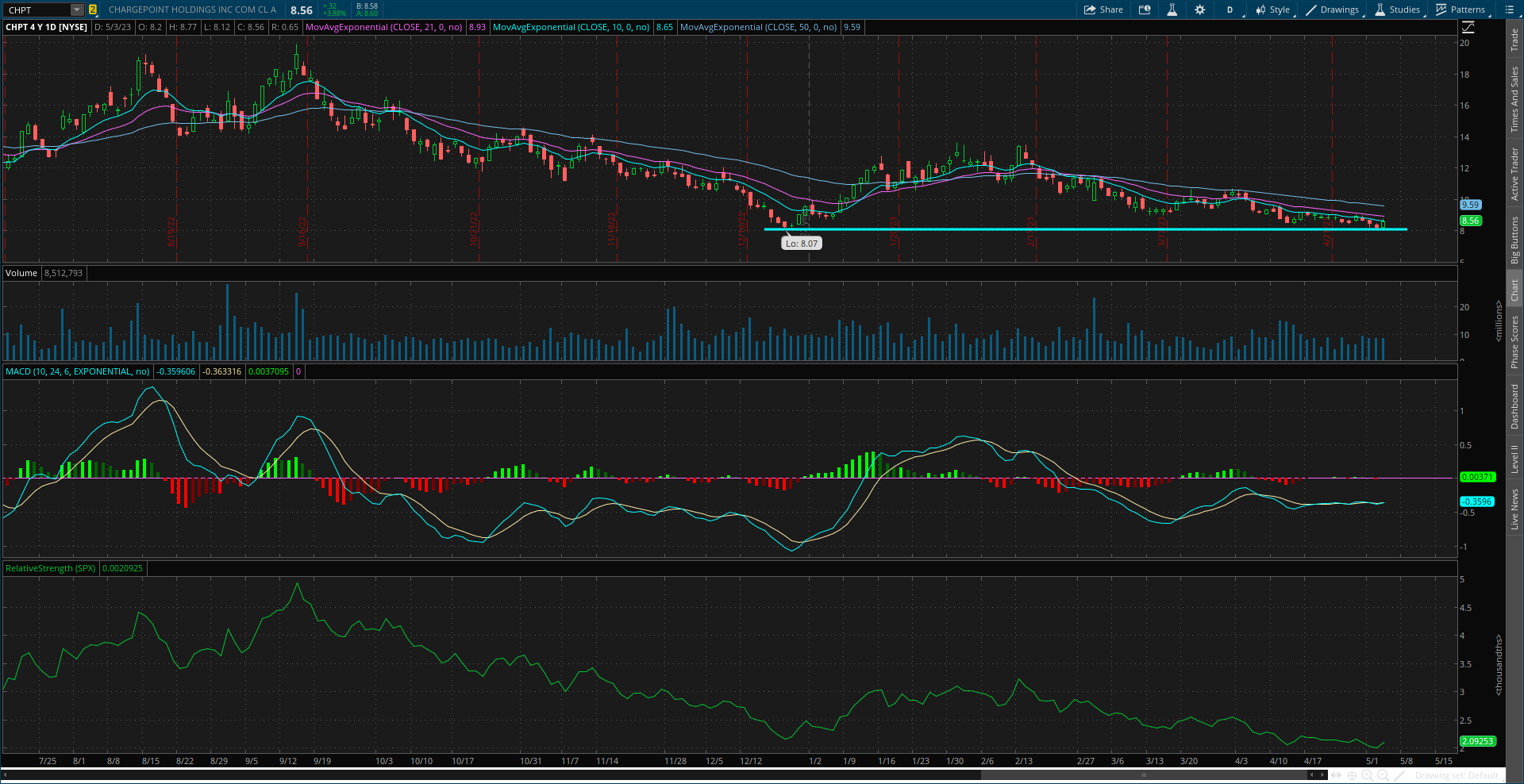
Task: Click the Share button
Action: point(1103,10)
